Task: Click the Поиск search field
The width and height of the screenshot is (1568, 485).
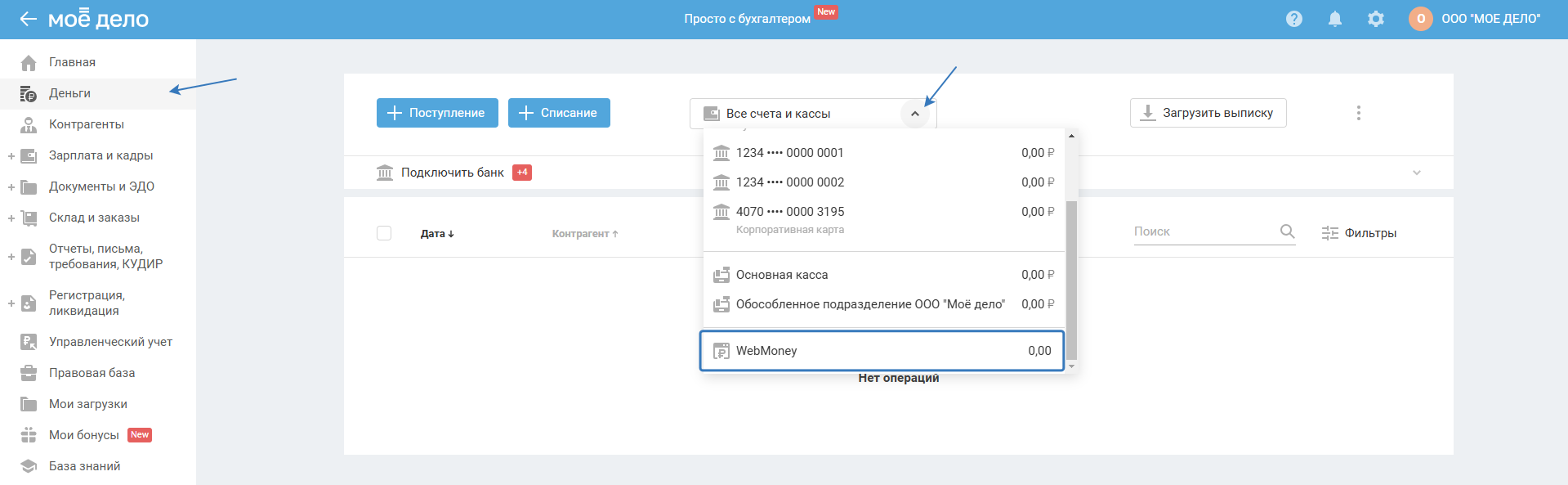Action: coord(1203,231)
